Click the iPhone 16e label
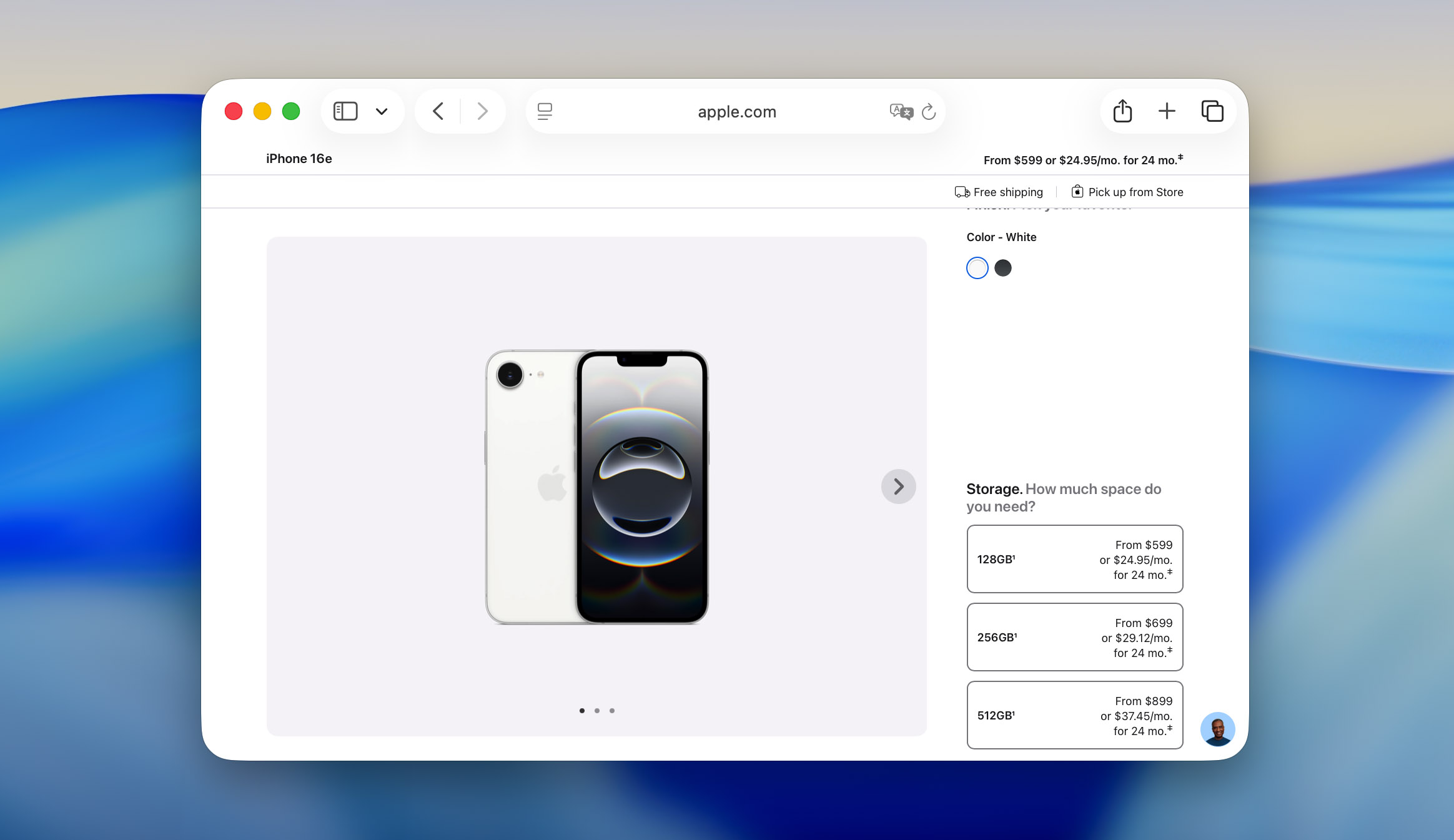The height and width of the screenshot is (840, 1454). click(299, 158)
